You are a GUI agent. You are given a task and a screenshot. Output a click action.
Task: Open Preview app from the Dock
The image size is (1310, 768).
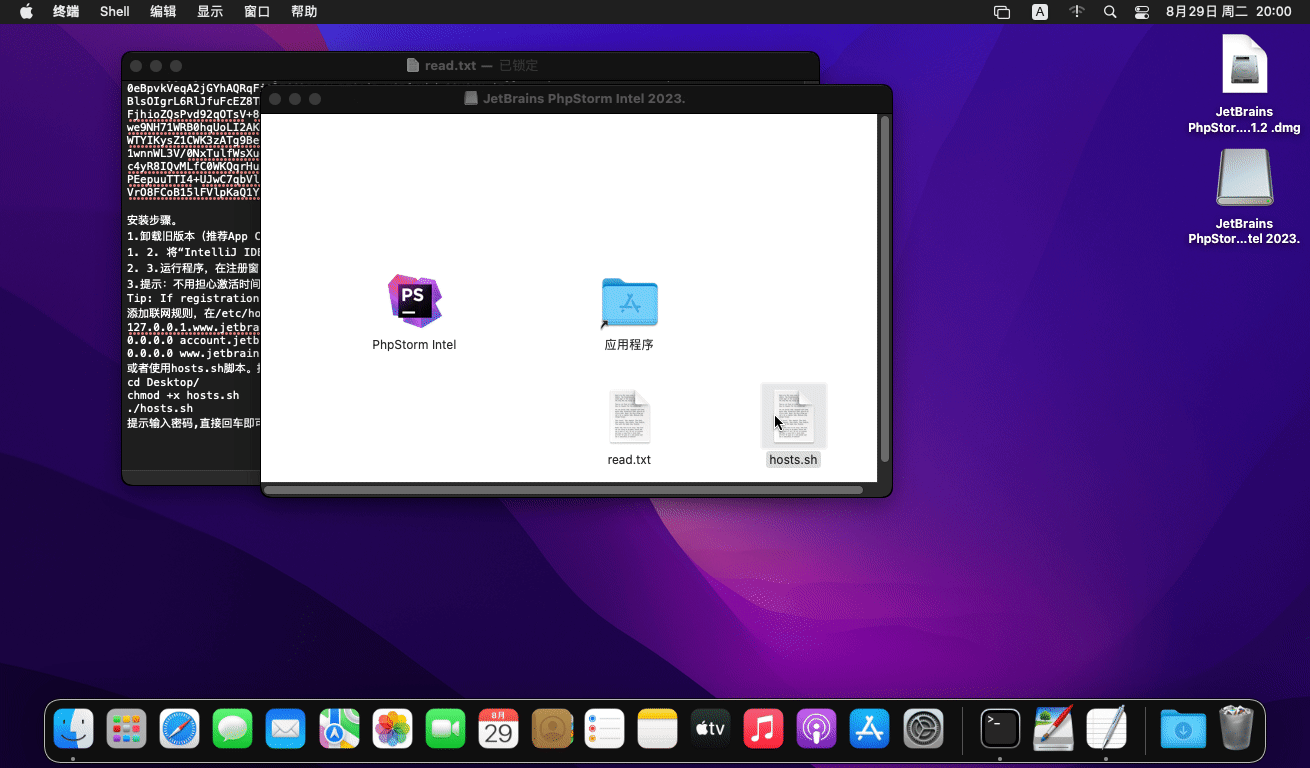click(1053, 729)
